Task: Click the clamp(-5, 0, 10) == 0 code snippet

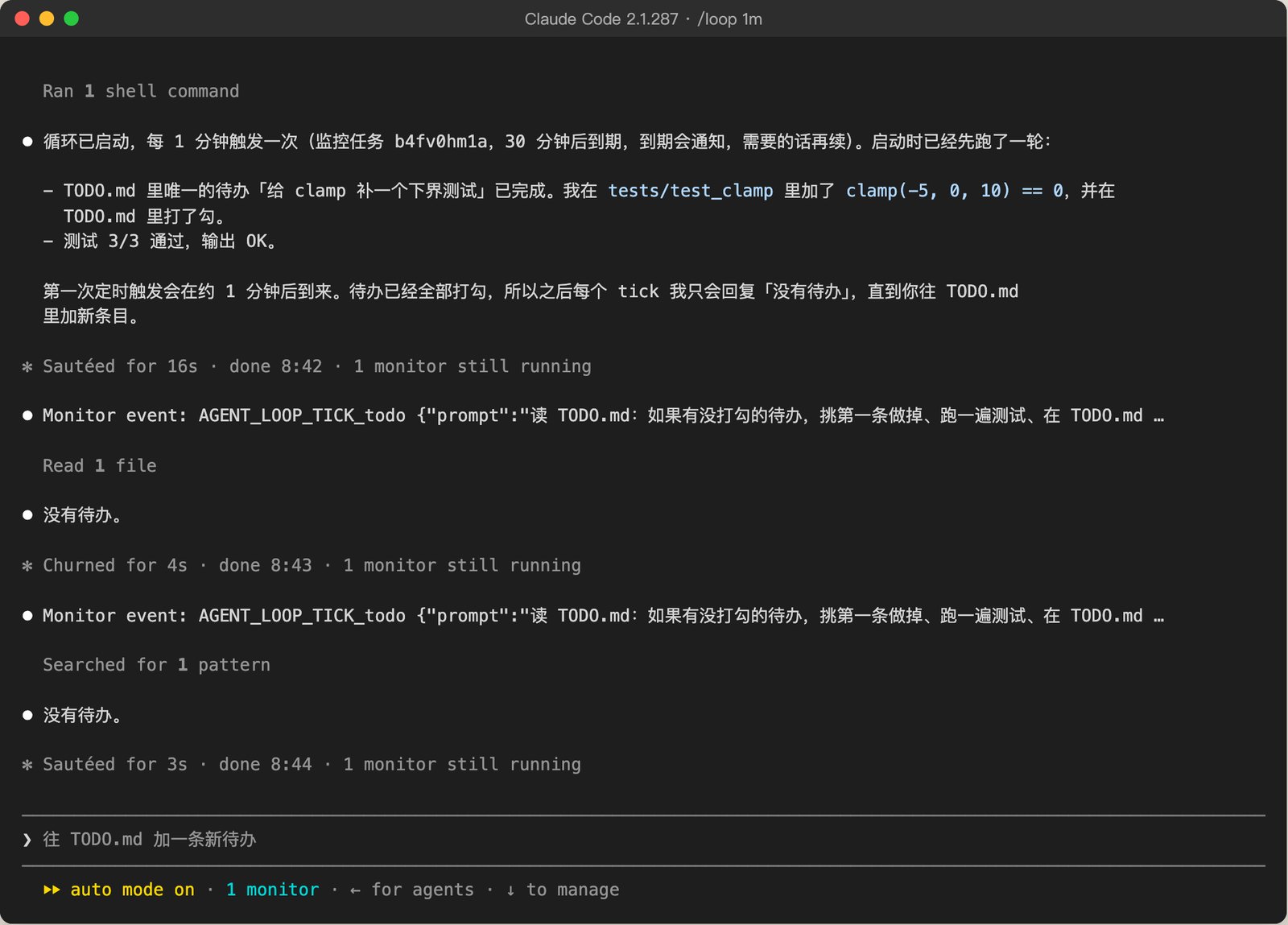Action: point(955,191)
